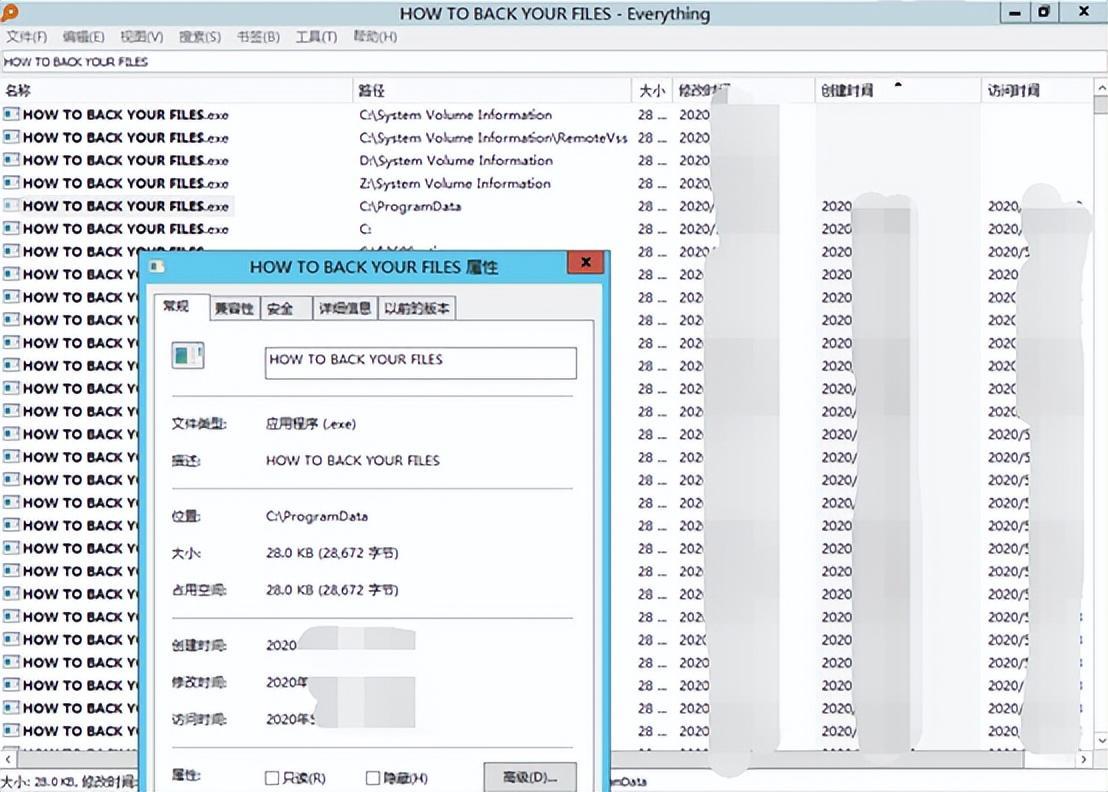Viewport: 1108px width, 792px height.
Task: Click the 高级(D)... button
Action: [x=530, y=777]
